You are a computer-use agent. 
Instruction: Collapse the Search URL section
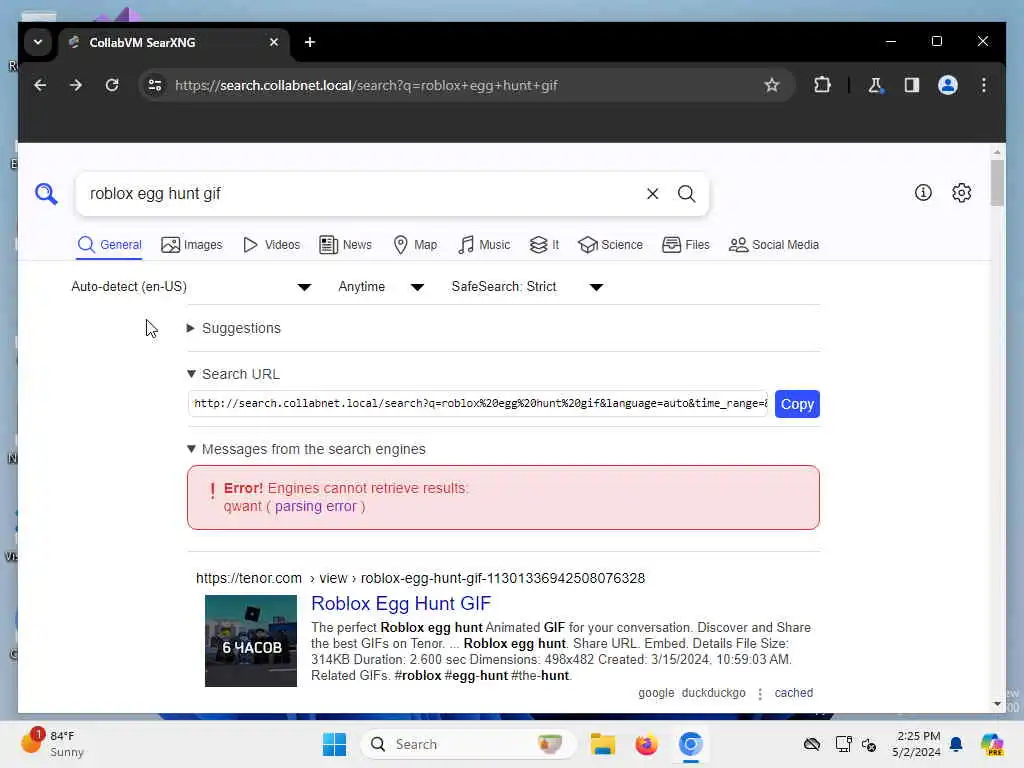233,374
